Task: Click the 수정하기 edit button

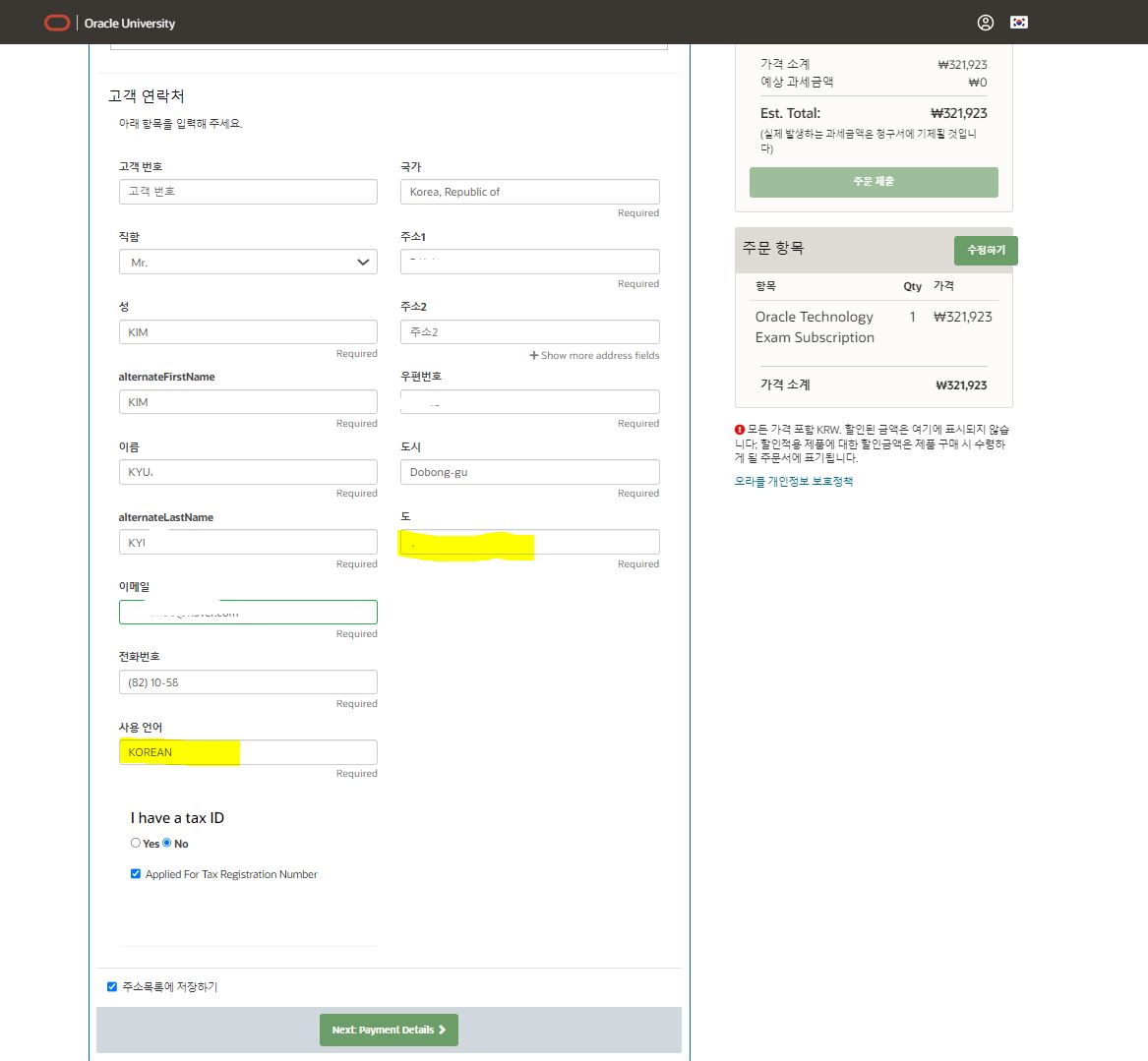Action: [986, 250]
